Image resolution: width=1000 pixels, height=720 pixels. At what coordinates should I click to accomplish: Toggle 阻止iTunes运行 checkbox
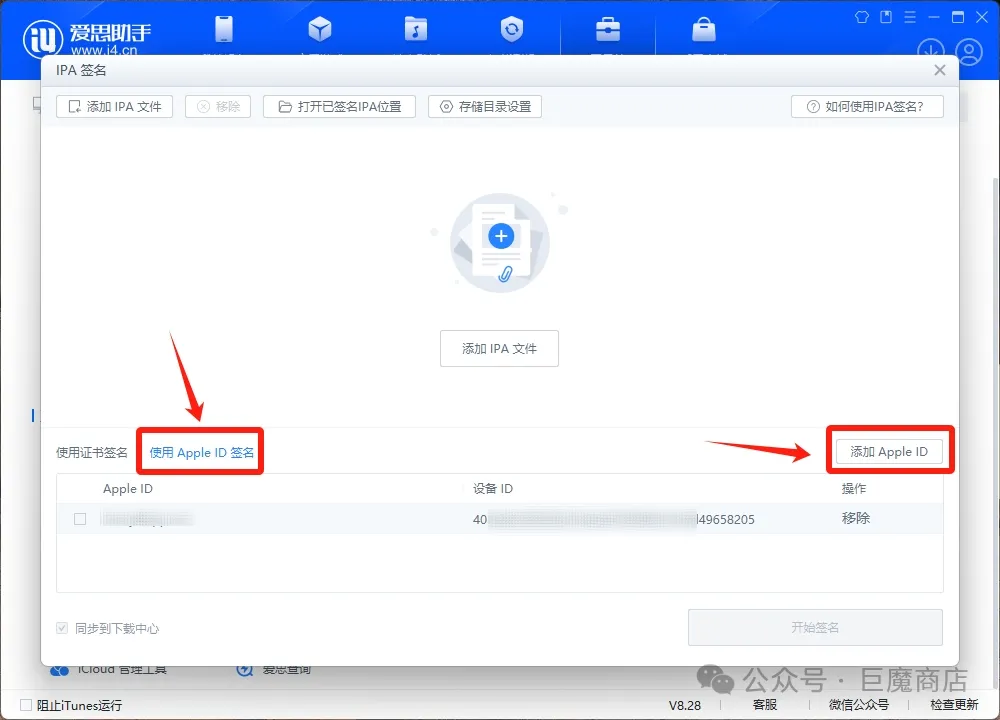point(26,705)
